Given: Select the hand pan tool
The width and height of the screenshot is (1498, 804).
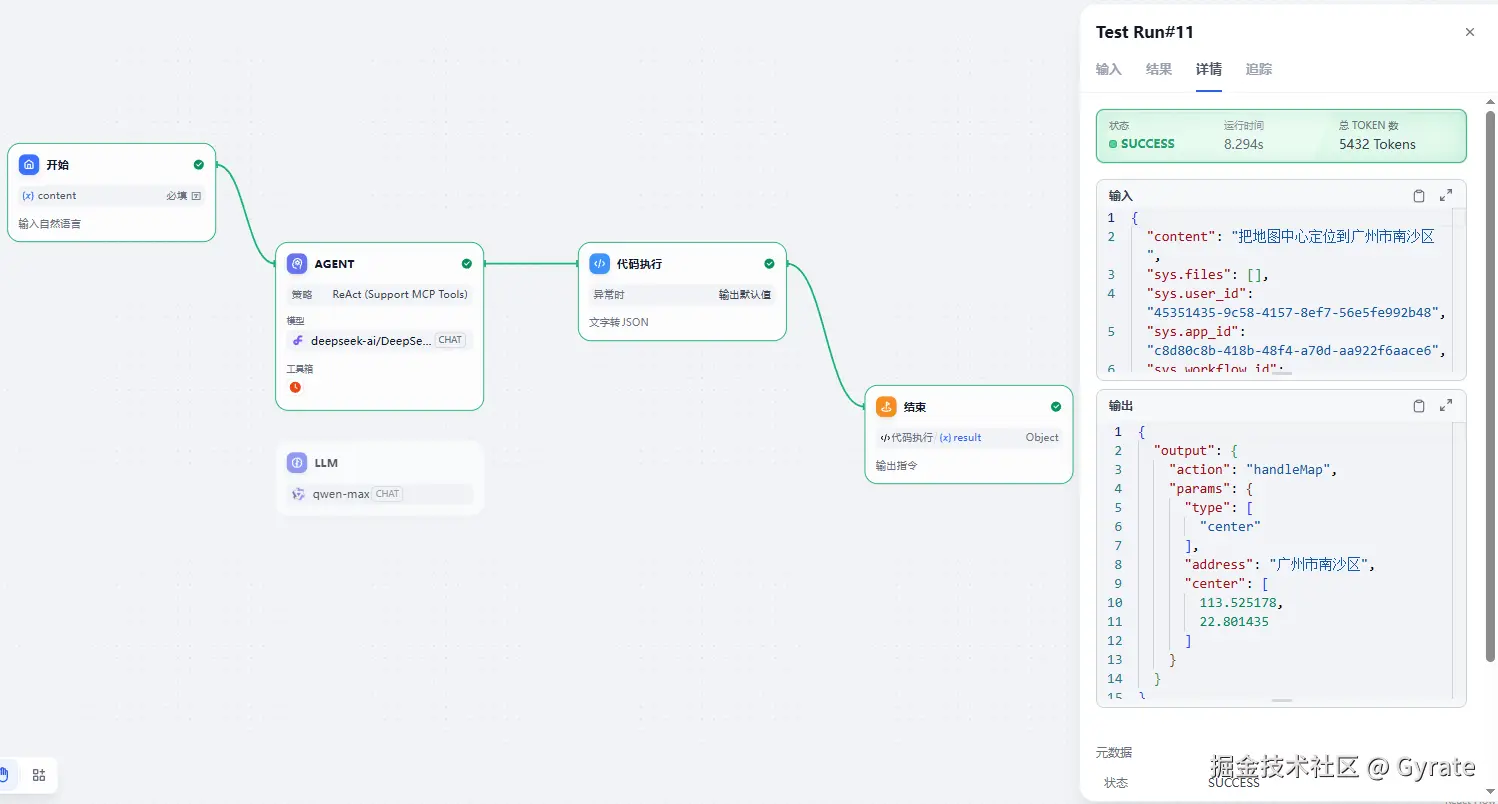Looking at the screenshot, I should (5, 775).
